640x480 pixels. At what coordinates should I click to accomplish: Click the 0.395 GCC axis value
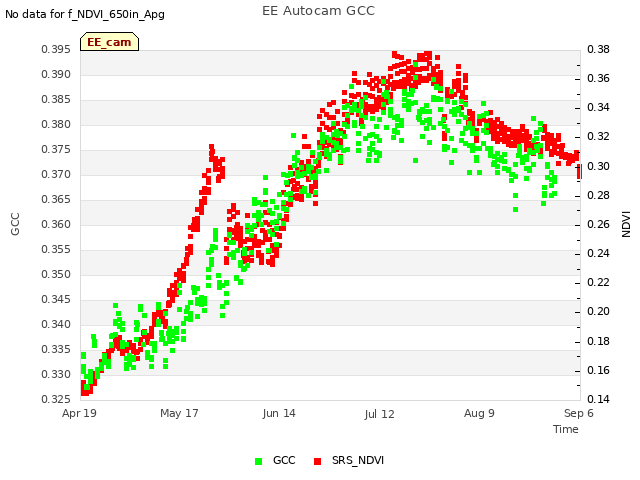56,49
